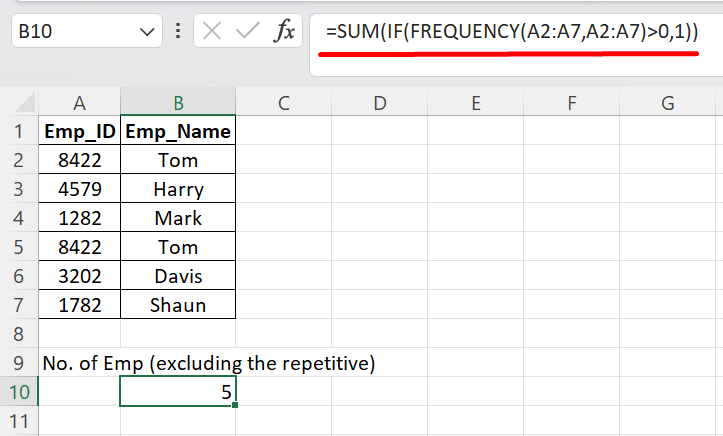
Task: Select row 1 header
Action: (18, 131)
